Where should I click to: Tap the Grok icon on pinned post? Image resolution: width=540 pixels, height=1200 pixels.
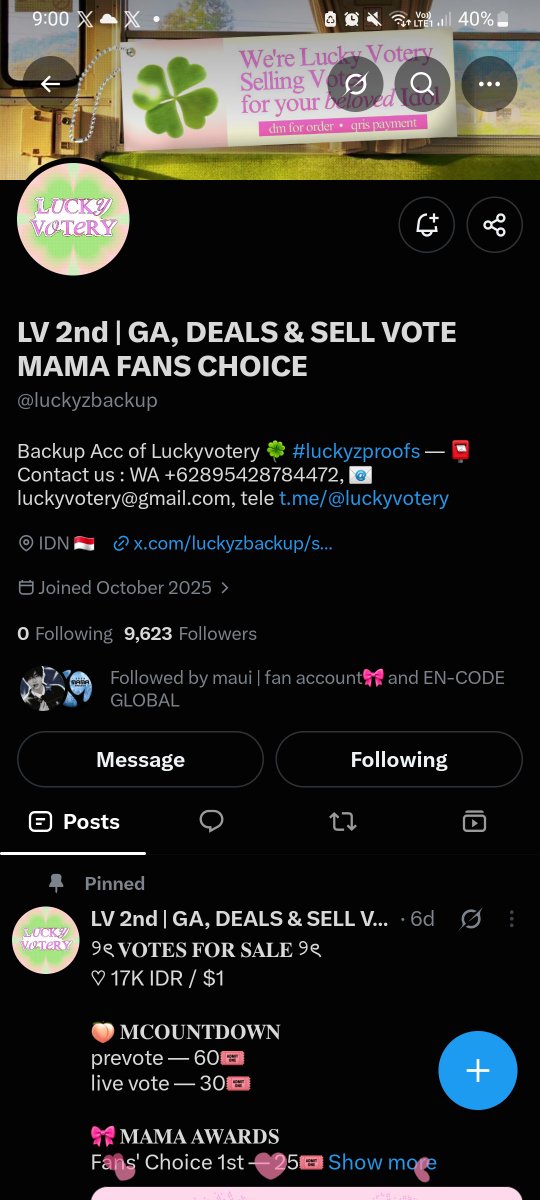(x=470, y=919)
